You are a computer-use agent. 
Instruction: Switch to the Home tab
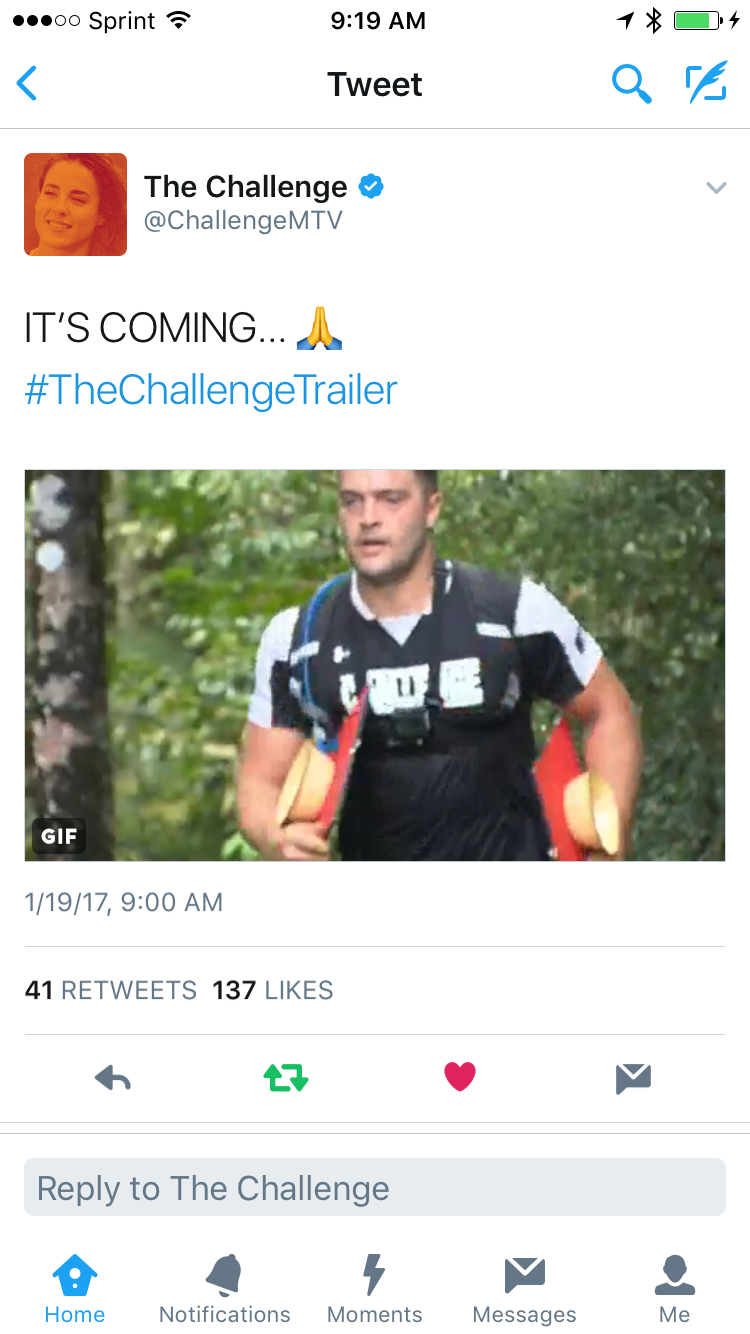point(75,1290)
